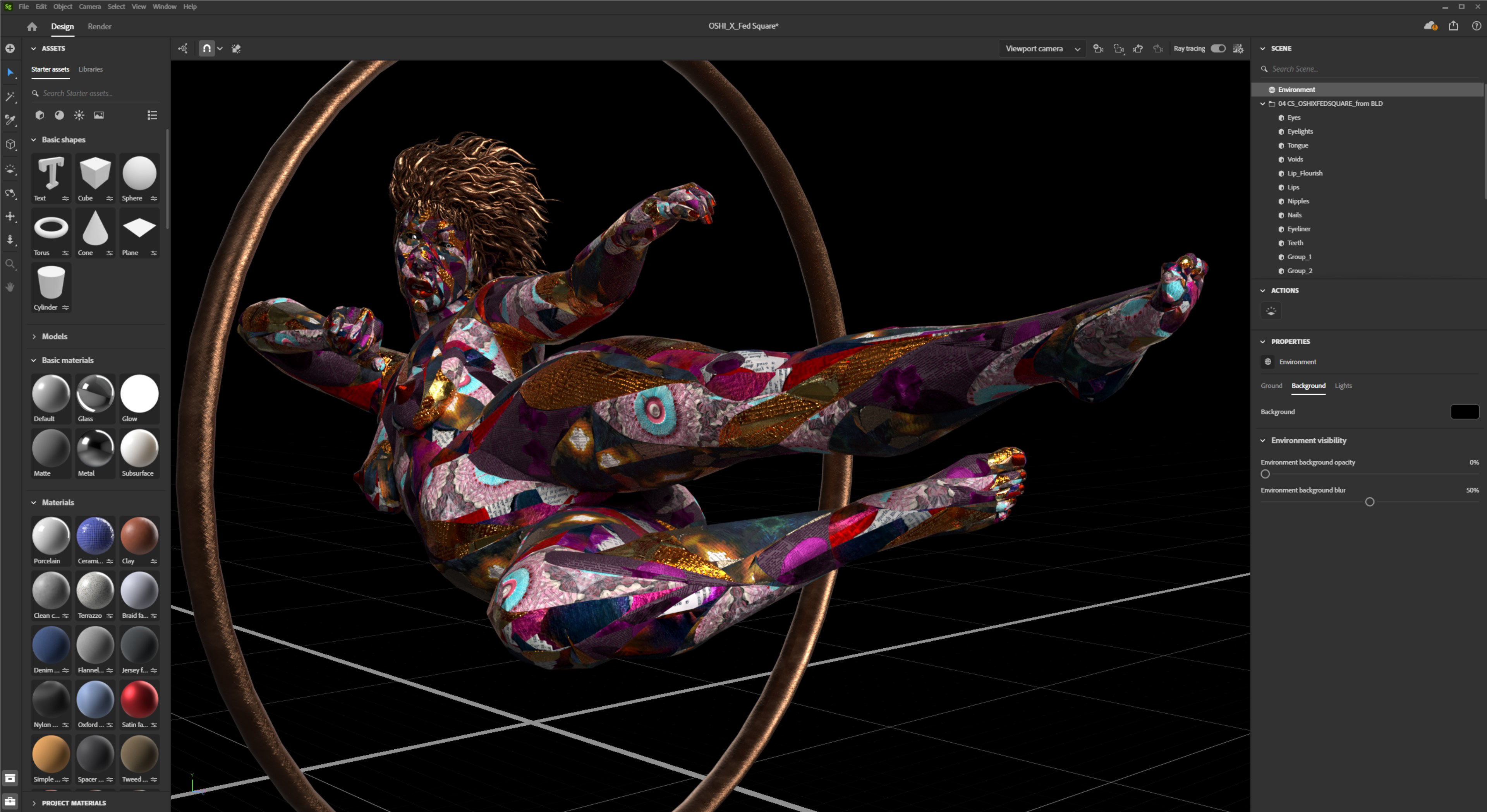Image resolution: width=1487 pixels, height=812 pixels.
Task: Collapse the SCENE panel
Action: pyautogui.click(x=1262, y=48)
